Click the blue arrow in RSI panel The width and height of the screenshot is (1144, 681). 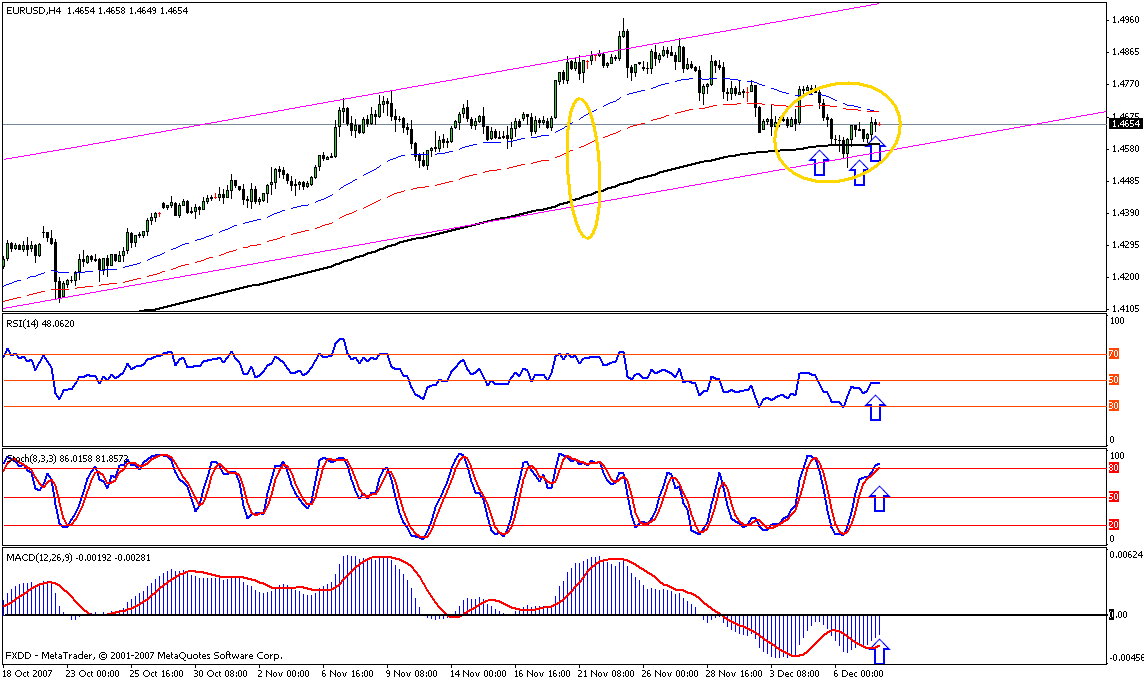[x=876, y=408]
